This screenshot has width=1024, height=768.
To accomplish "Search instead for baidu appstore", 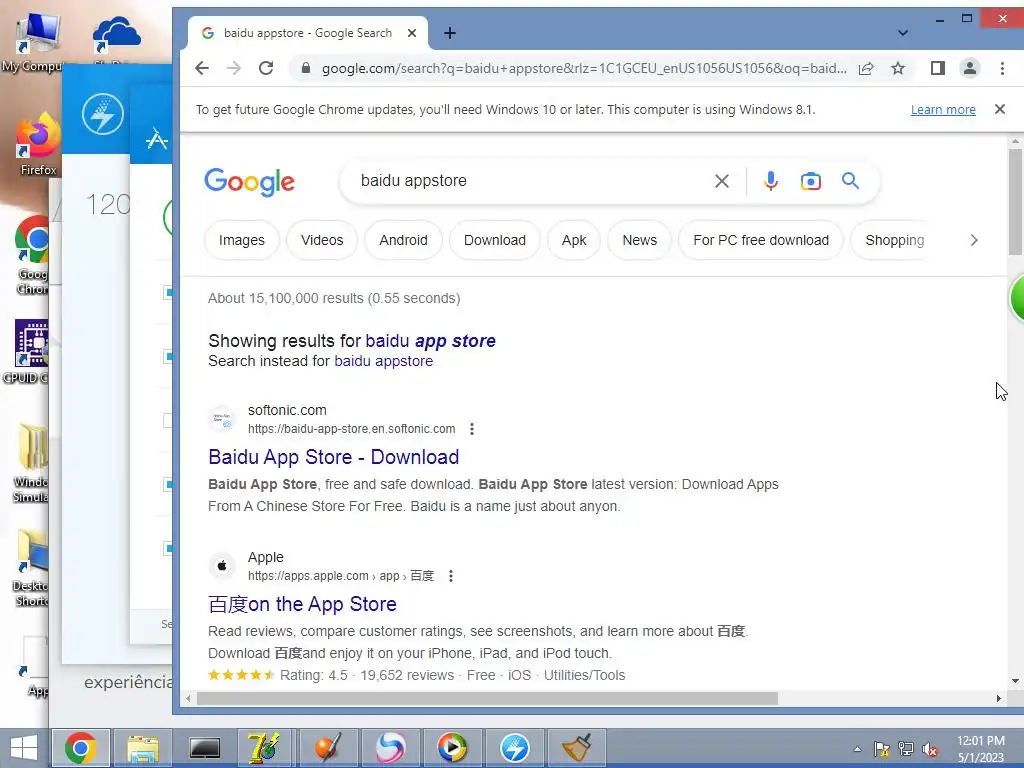I will (383, 361).
